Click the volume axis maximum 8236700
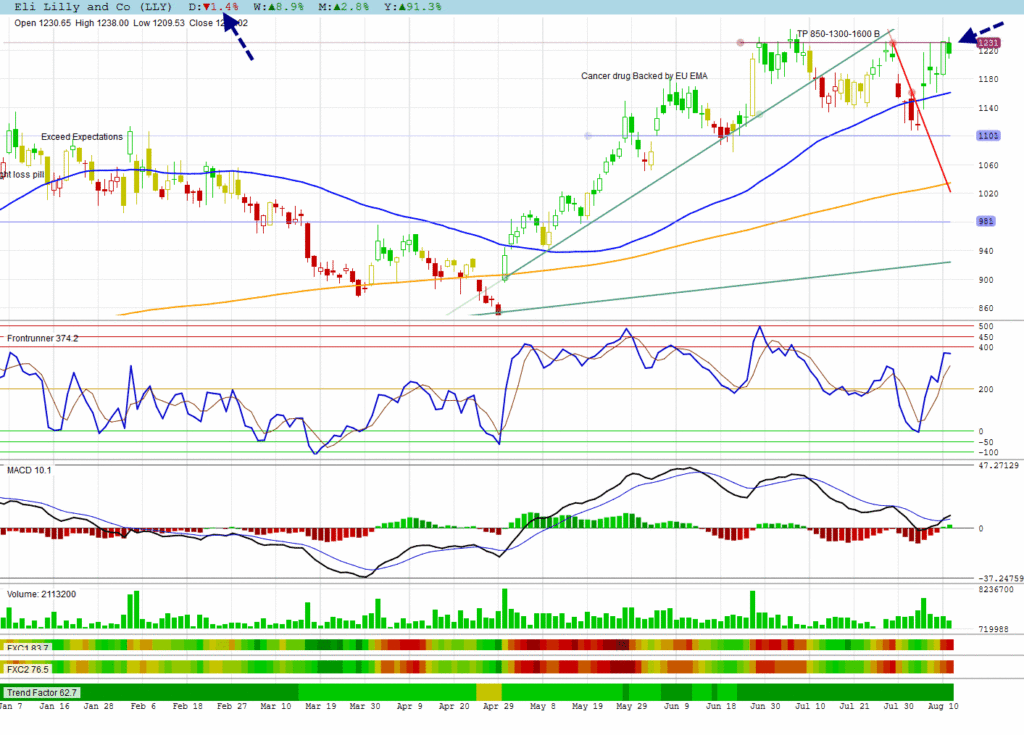The width and height of the screenshot is (1024, 735). [x=996, y=589]
